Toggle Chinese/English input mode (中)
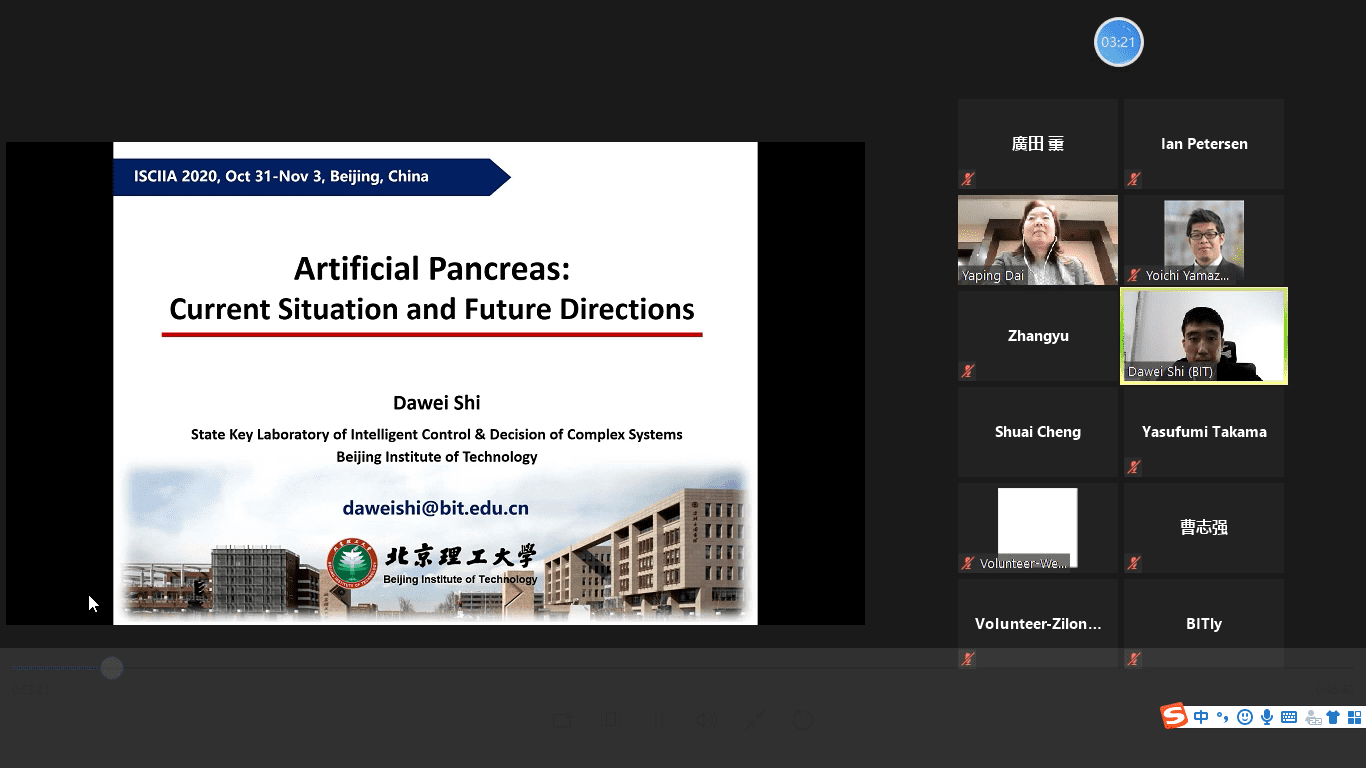Screen dimensions: 1366x768 (x=1201, y=717)
